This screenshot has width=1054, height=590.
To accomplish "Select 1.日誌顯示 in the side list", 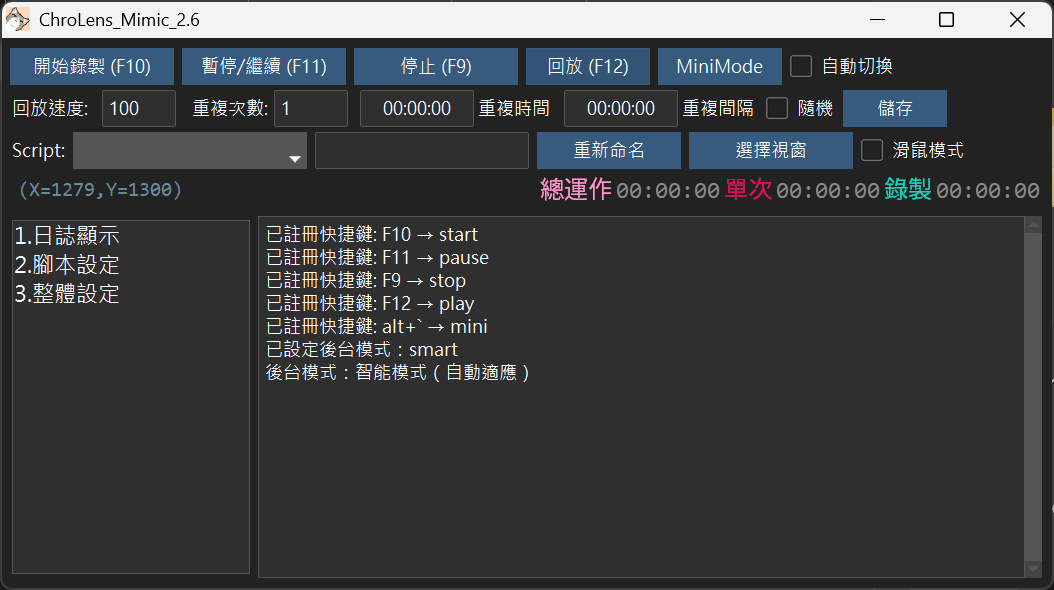I will coord(67,236).
